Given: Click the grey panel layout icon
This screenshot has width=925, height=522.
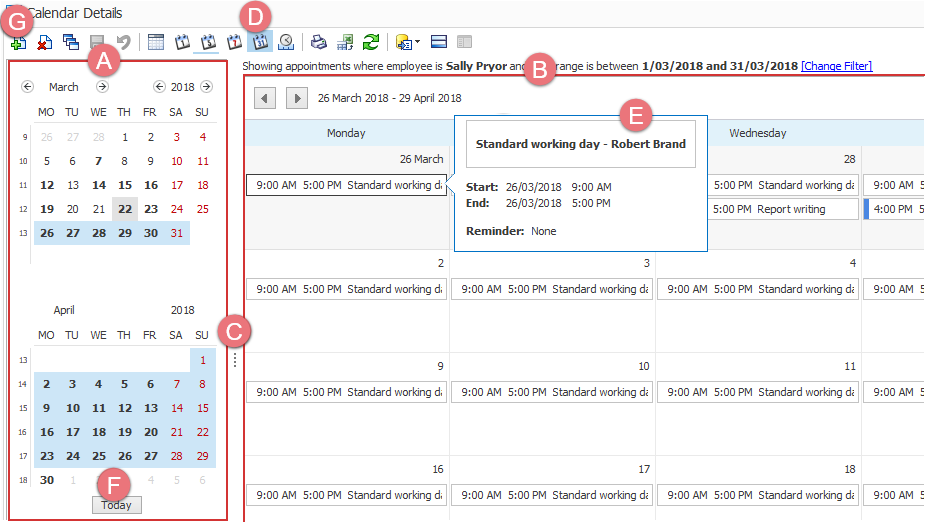Looking at the screenshot, I should (465, 42).
